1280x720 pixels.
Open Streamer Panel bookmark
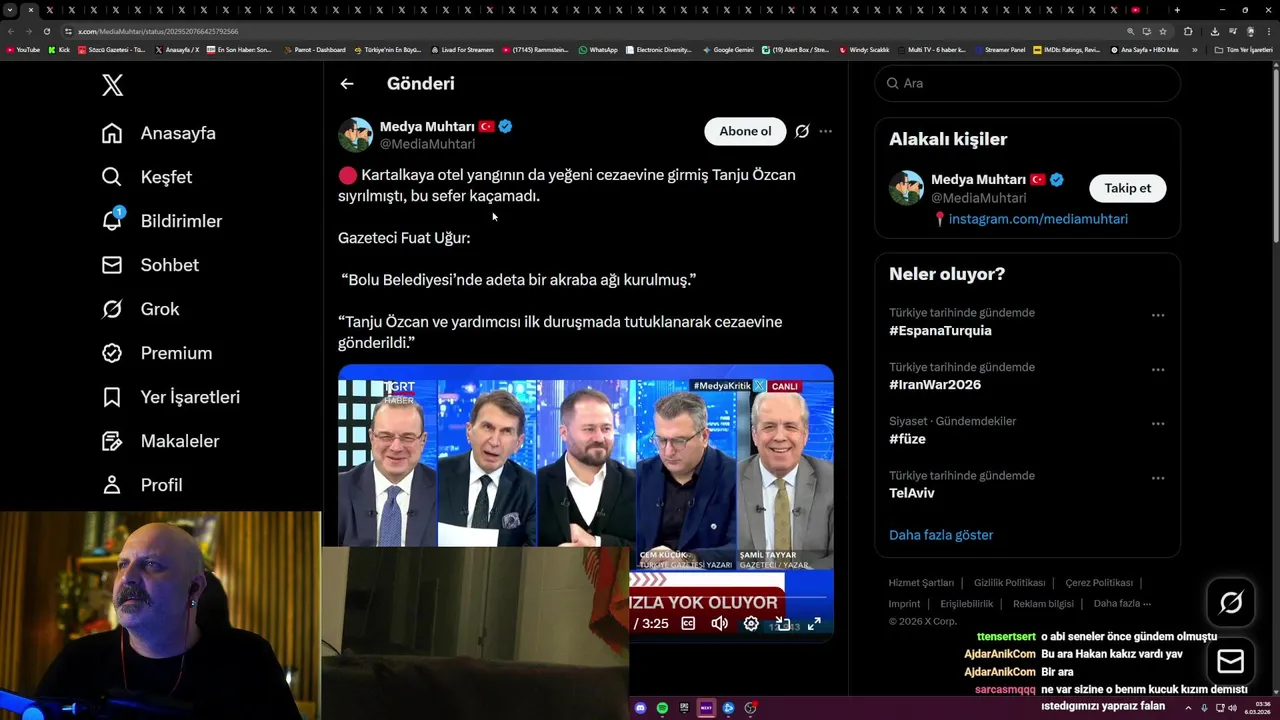[999, 49]
